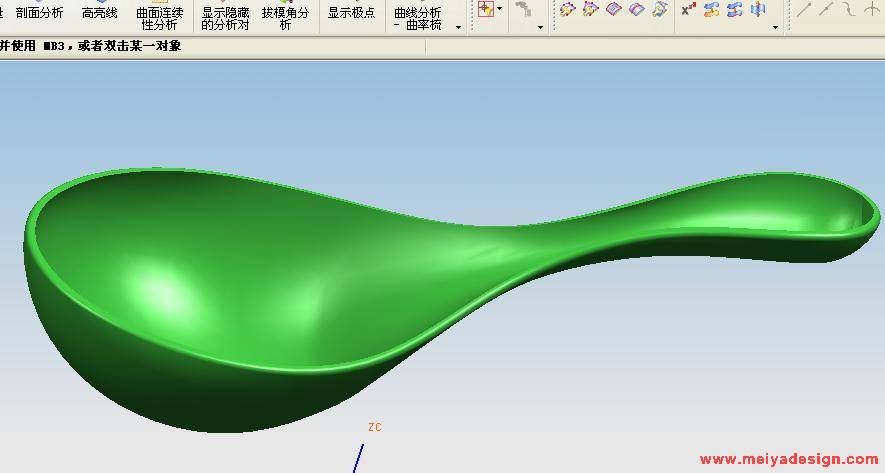885x473 pixels.
Task: Expand dropdown arrow under the gray stepped icon
Action: click(x=540, y=27)
